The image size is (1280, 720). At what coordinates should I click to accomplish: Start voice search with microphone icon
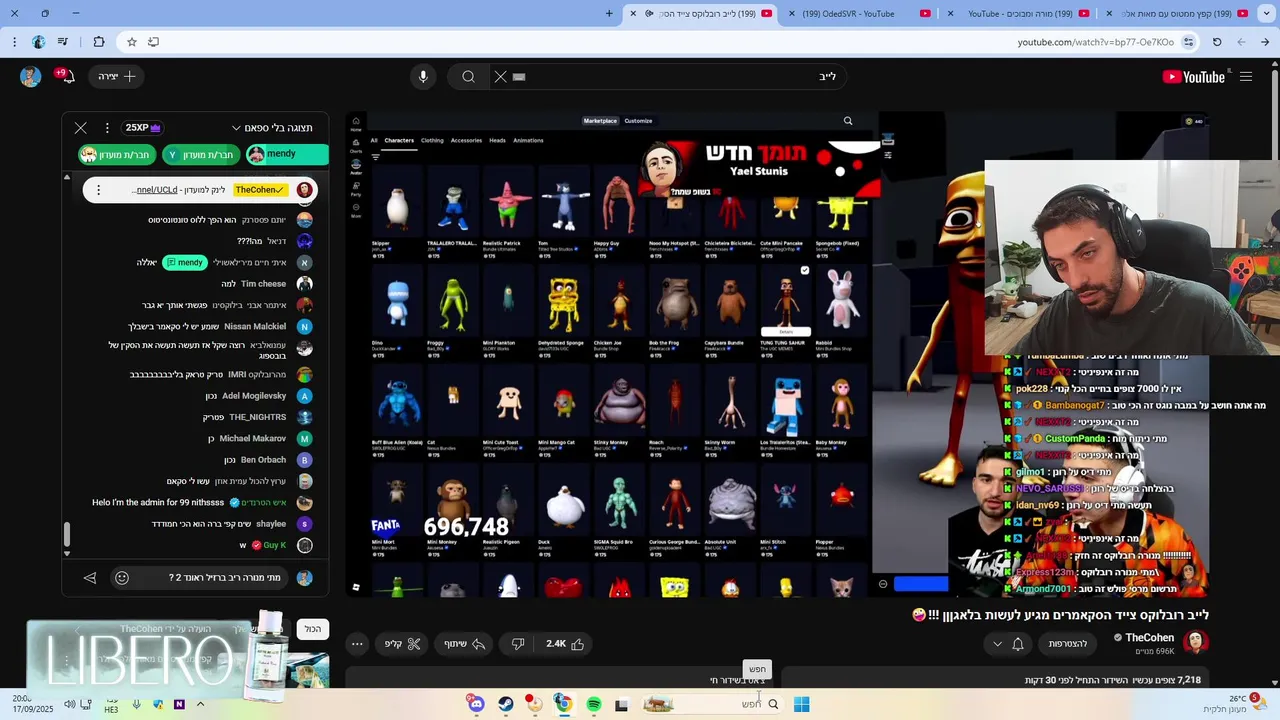[423, 76]
